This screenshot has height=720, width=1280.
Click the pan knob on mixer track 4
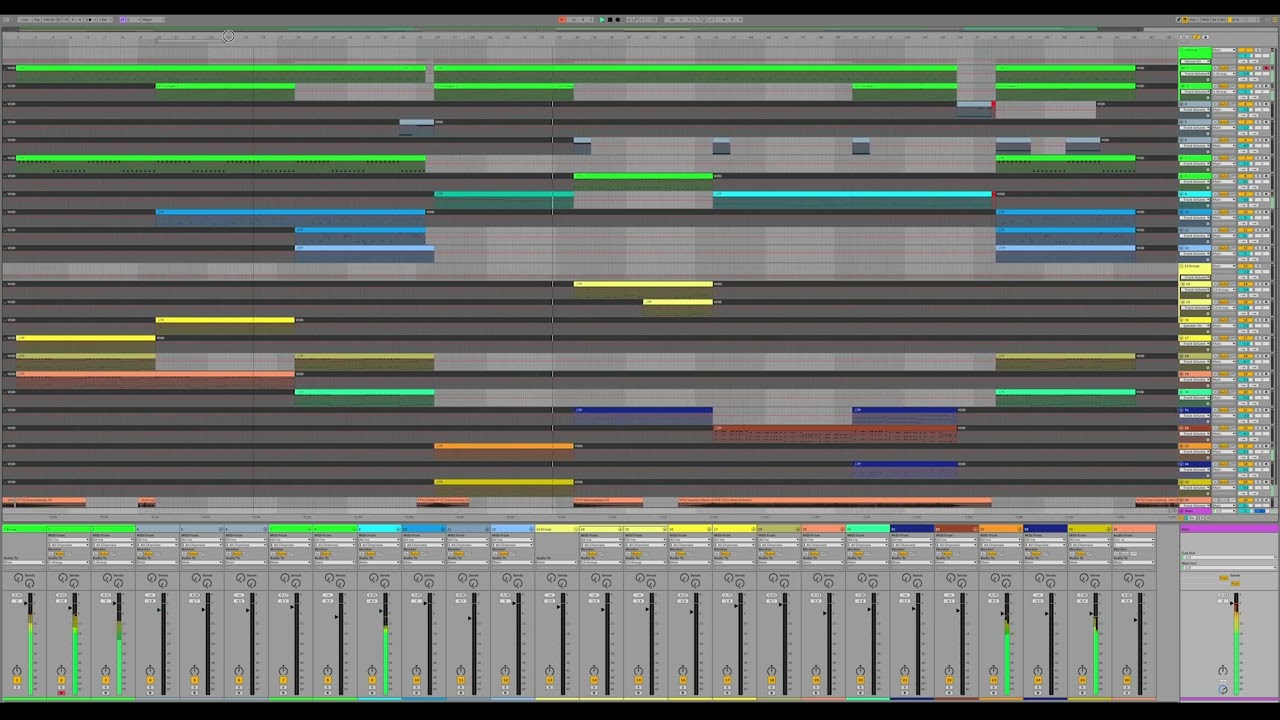click(150, 671)
